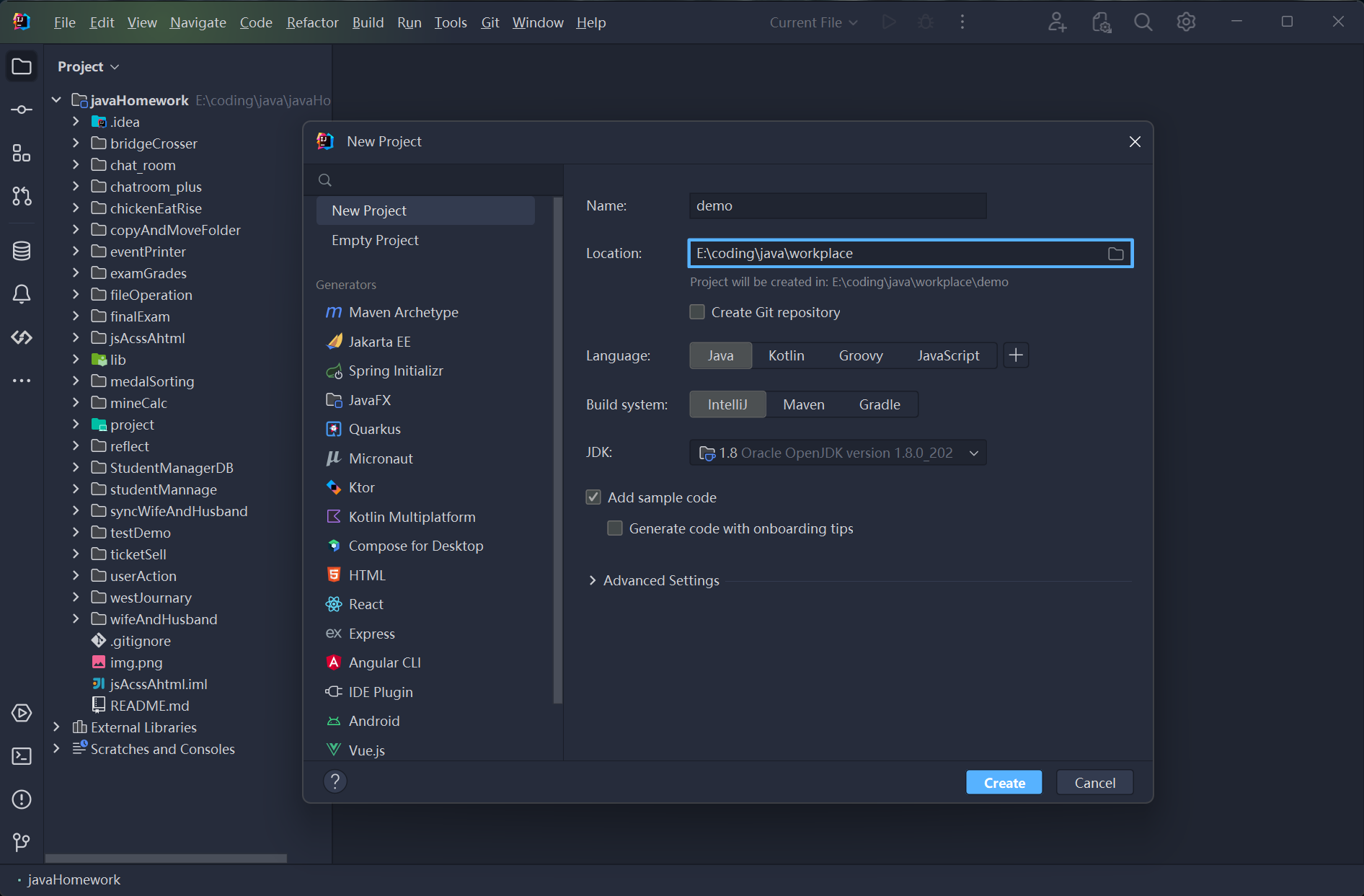
Task: Enable Generate code with onboarding tips
Action: click(615, 528)
